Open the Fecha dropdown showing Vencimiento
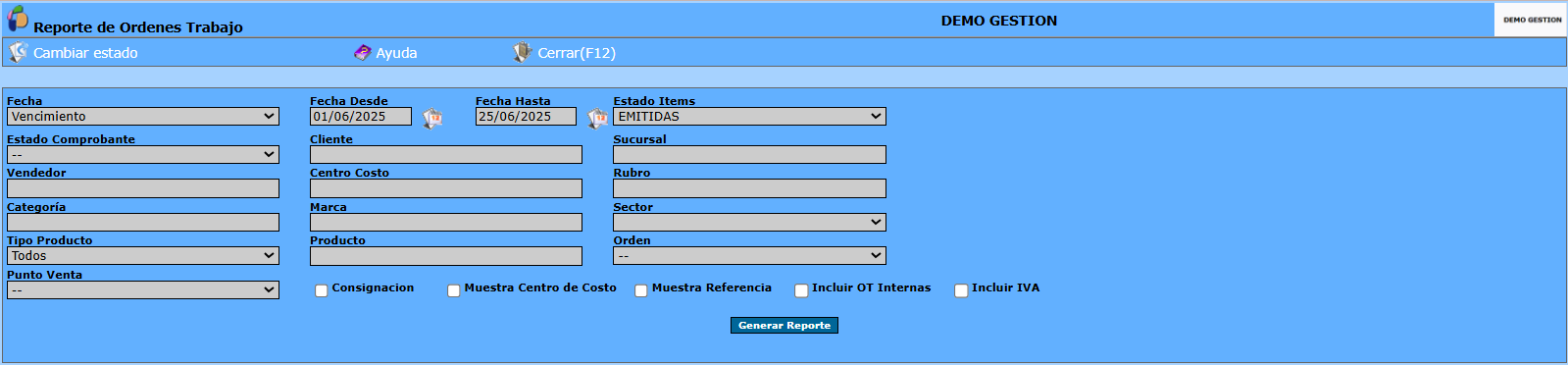 point(143,116)
